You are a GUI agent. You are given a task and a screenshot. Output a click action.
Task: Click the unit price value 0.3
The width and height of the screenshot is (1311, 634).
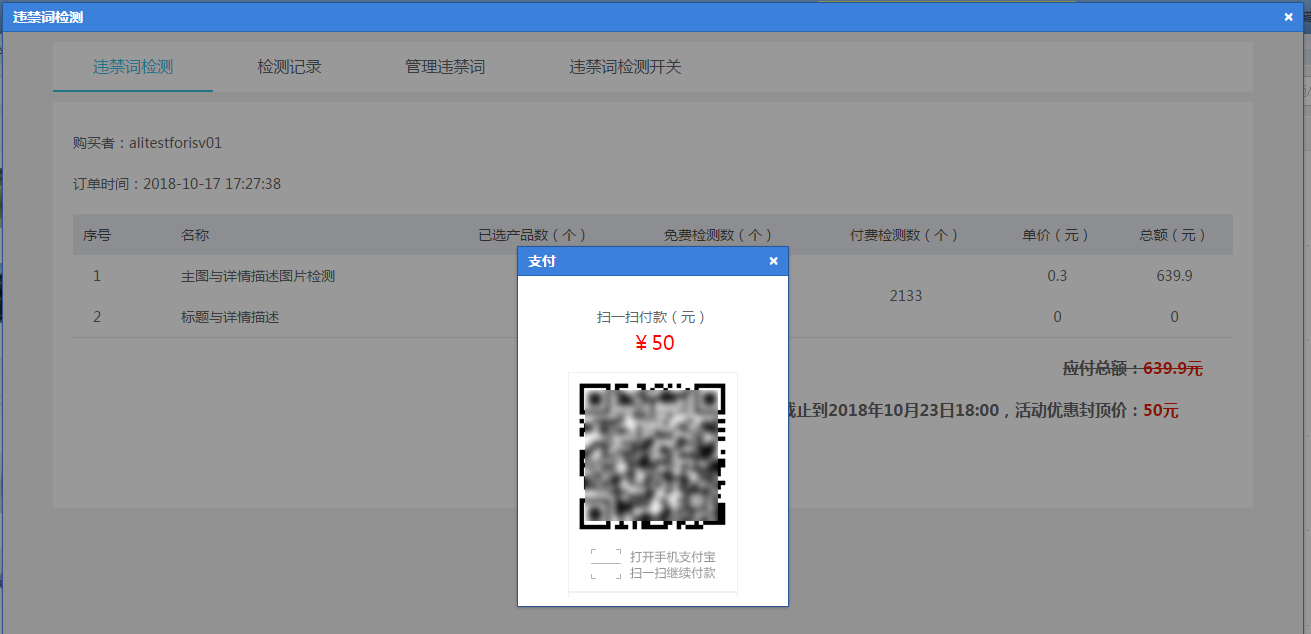[1057, 276]
